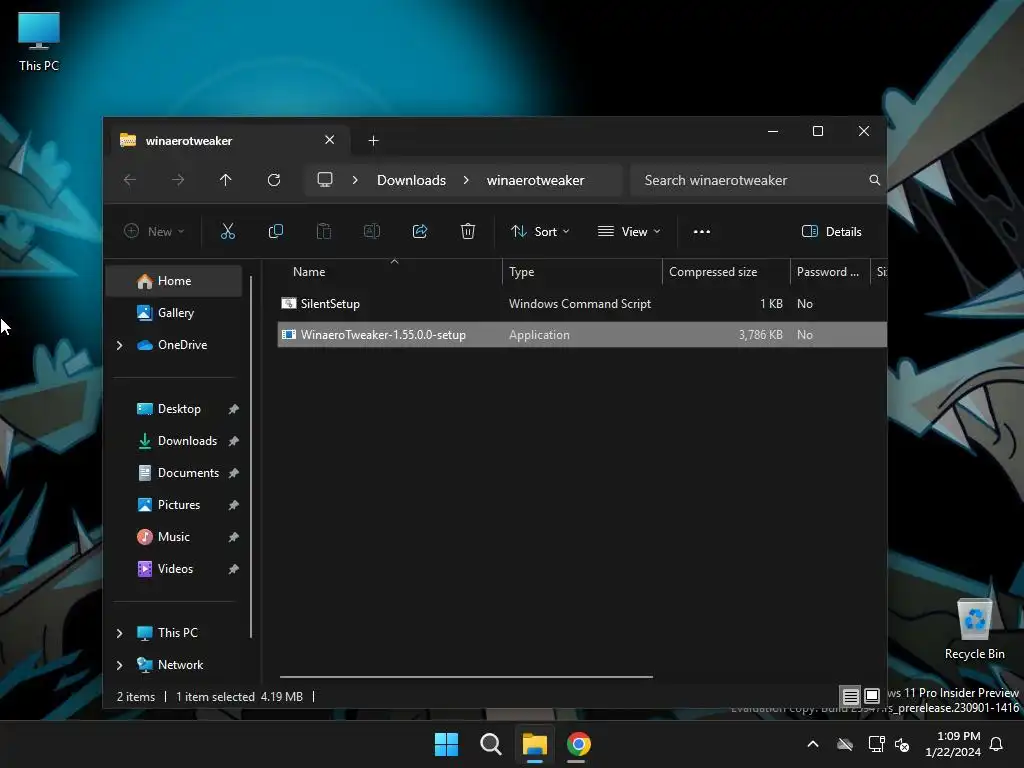Image resolution: width=1024 pixels, height=768 pixels.
Task: Sort by Type column header
Action: tap(582, 272)
